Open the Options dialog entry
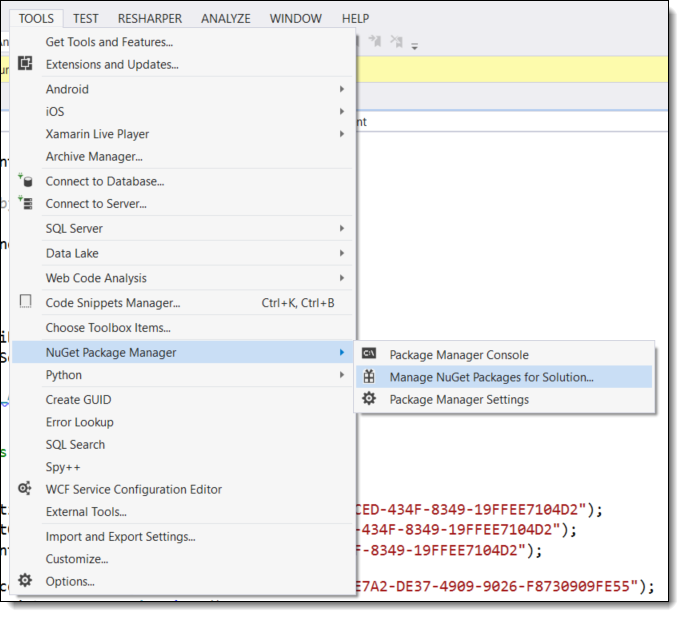Viewport: 684px width, 617px height. [x=182, y=581]
